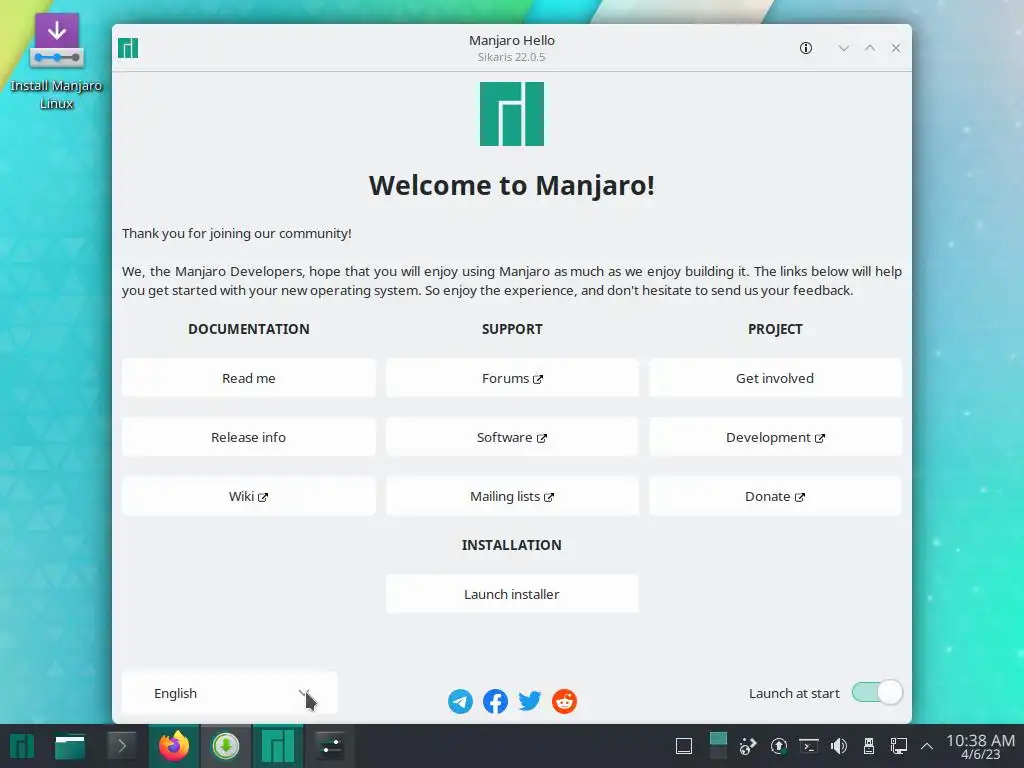Maximize the Manjaro Hello window
This screenshot has height=768, width=1024.
tap(870, 48)
